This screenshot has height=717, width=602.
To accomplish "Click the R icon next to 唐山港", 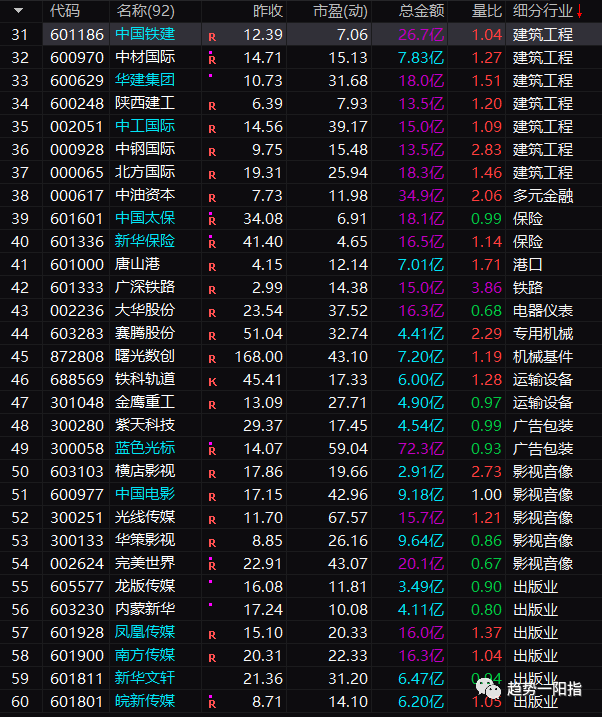I will pyautogui.click(x=212, y=267).
